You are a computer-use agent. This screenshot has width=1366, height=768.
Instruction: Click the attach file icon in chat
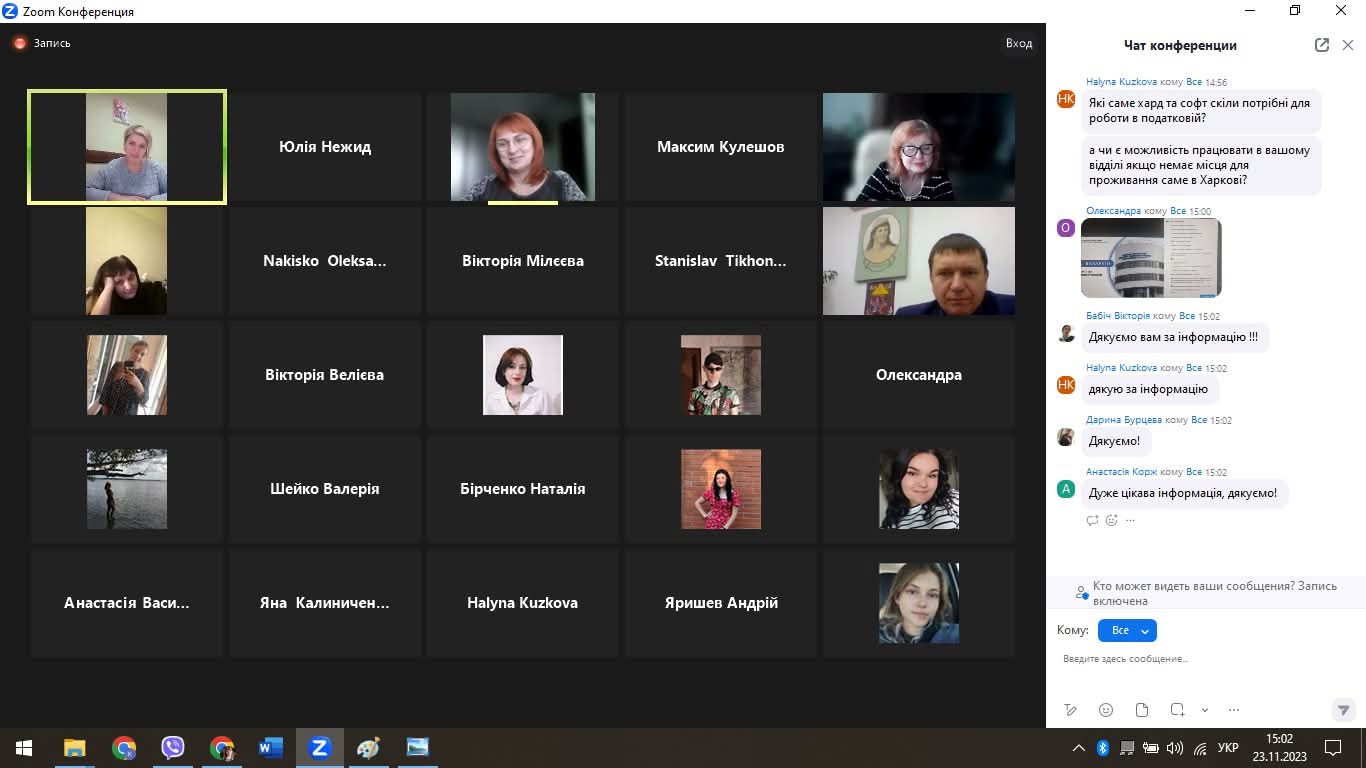[1142, 710]
